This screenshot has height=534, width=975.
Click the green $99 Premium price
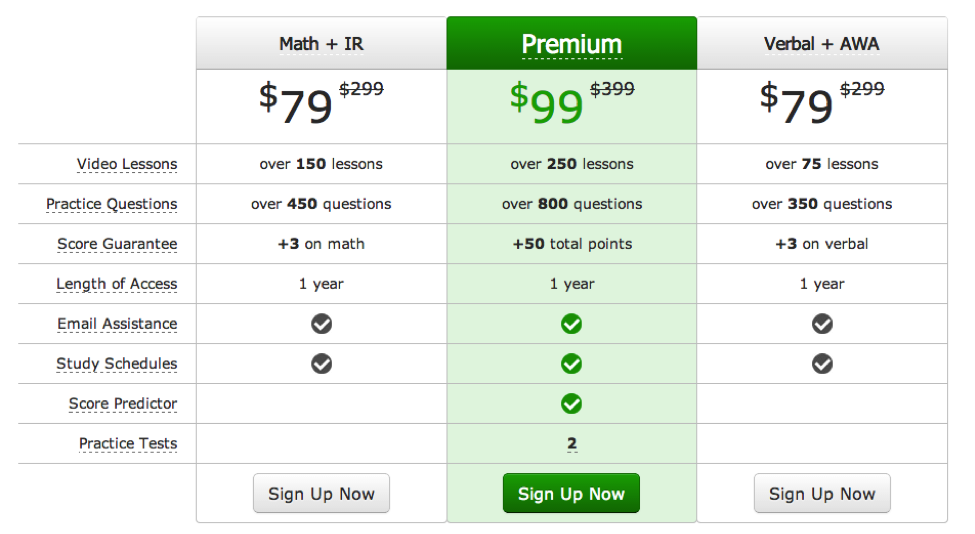point(547,103)
